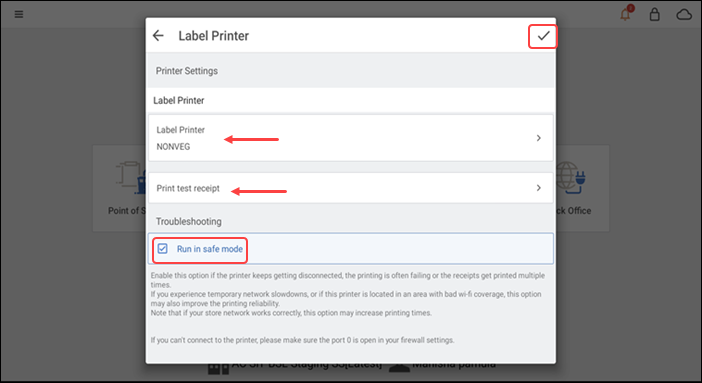Click the Troubleshooting section heading
702x383 pixels.
pyautogui.click(x=188, y=221)
